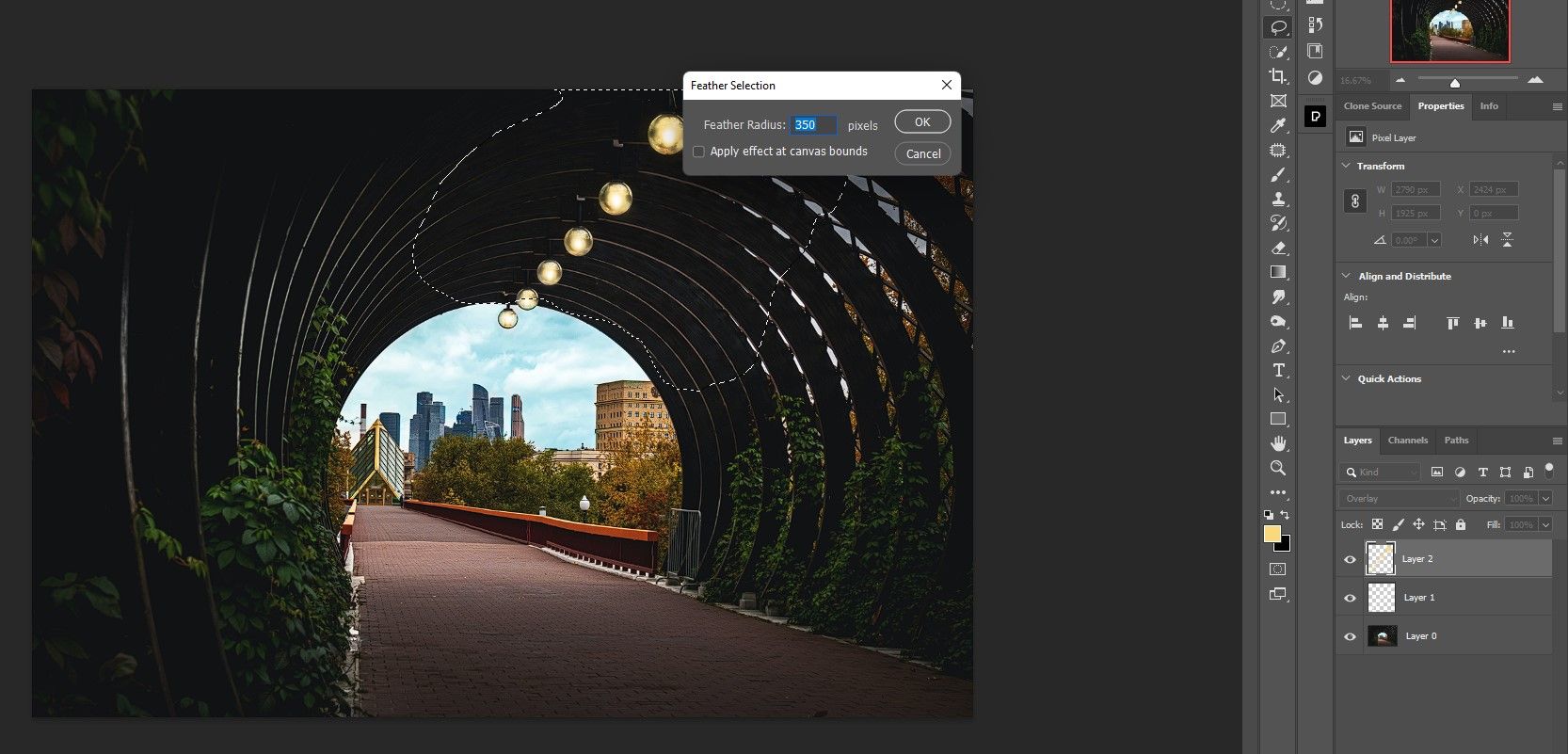Toggle Quick Mask mode
The image size is (1568, 754).
point(1278,569)
